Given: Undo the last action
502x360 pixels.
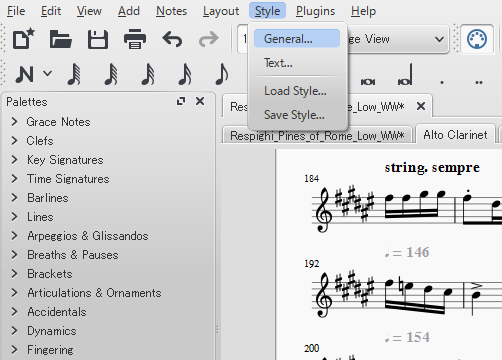Looking at the screenshot, I should coord(172,39).
